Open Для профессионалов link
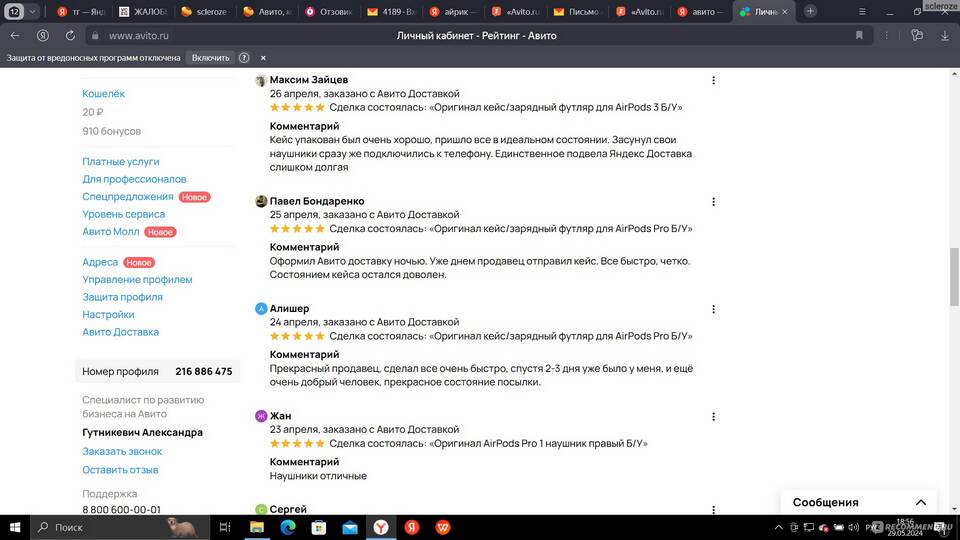Image resolution: width=960 pixels, height=540 pixels. coord(134,179)
